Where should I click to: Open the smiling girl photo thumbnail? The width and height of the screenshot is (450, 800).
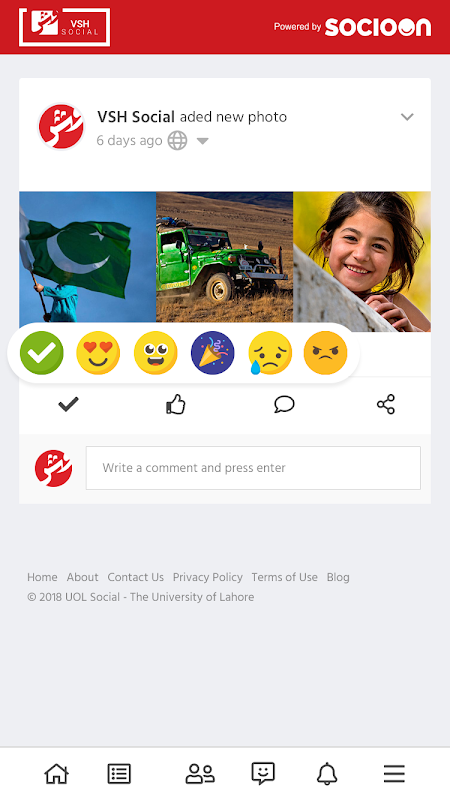pyautogui.click(x=362, y=261)
